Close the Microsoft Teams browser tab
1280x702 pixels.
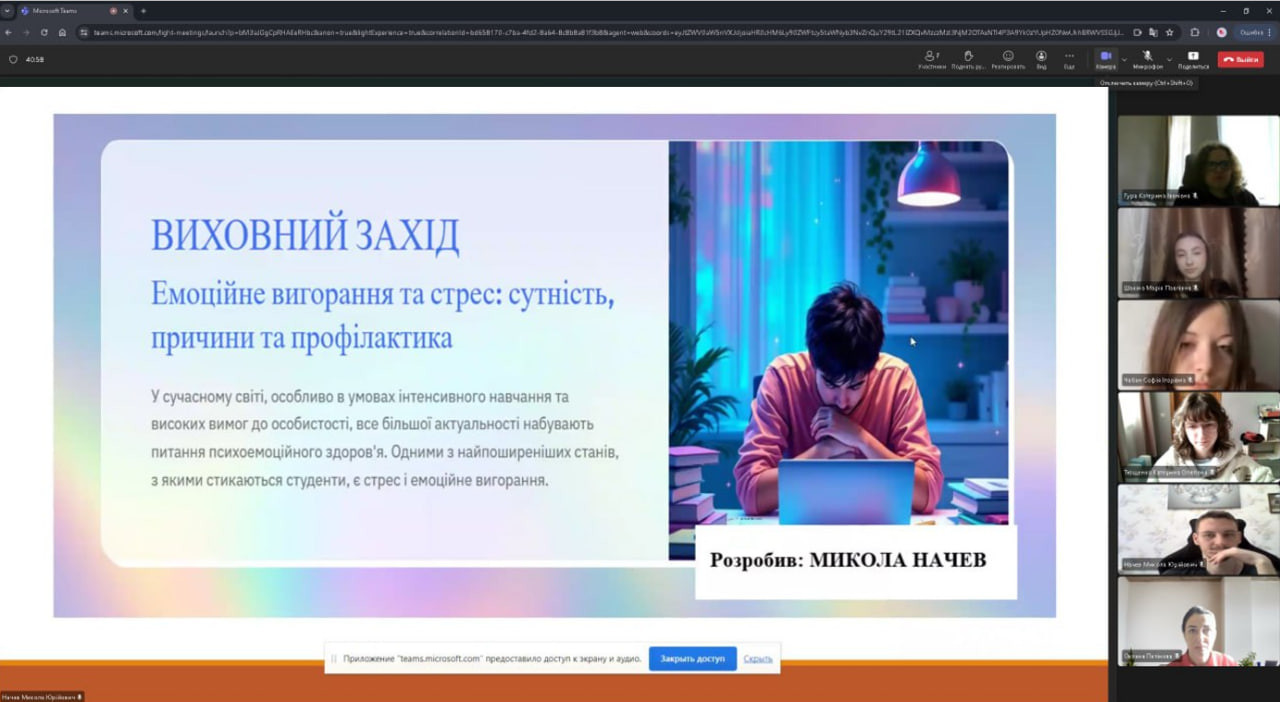pyautogui.click(x=125, y=10)
